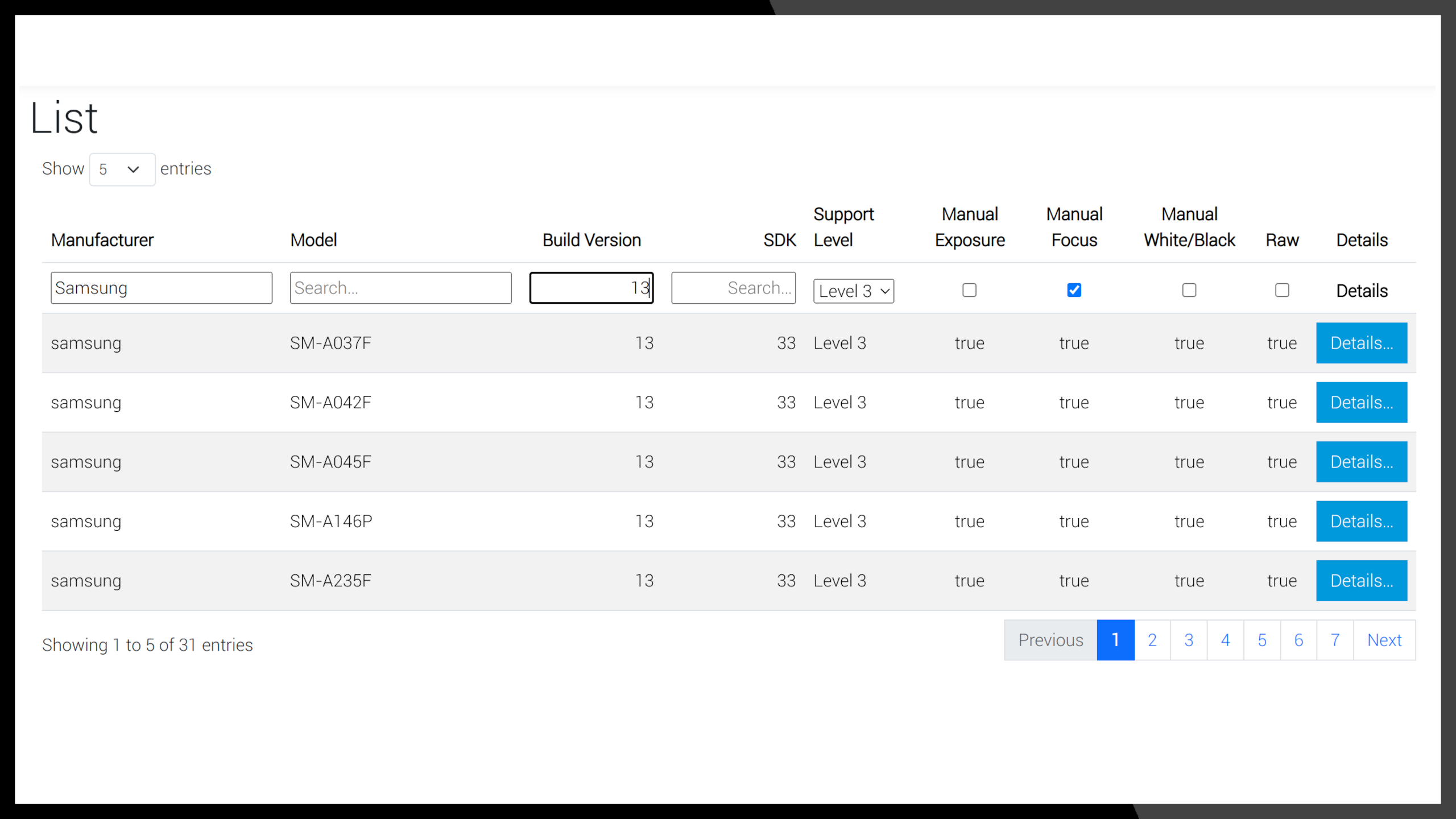Go to pagination page 2
Image resolution: width=1456 pixels, height=819 pixels.
[1152, 640]
